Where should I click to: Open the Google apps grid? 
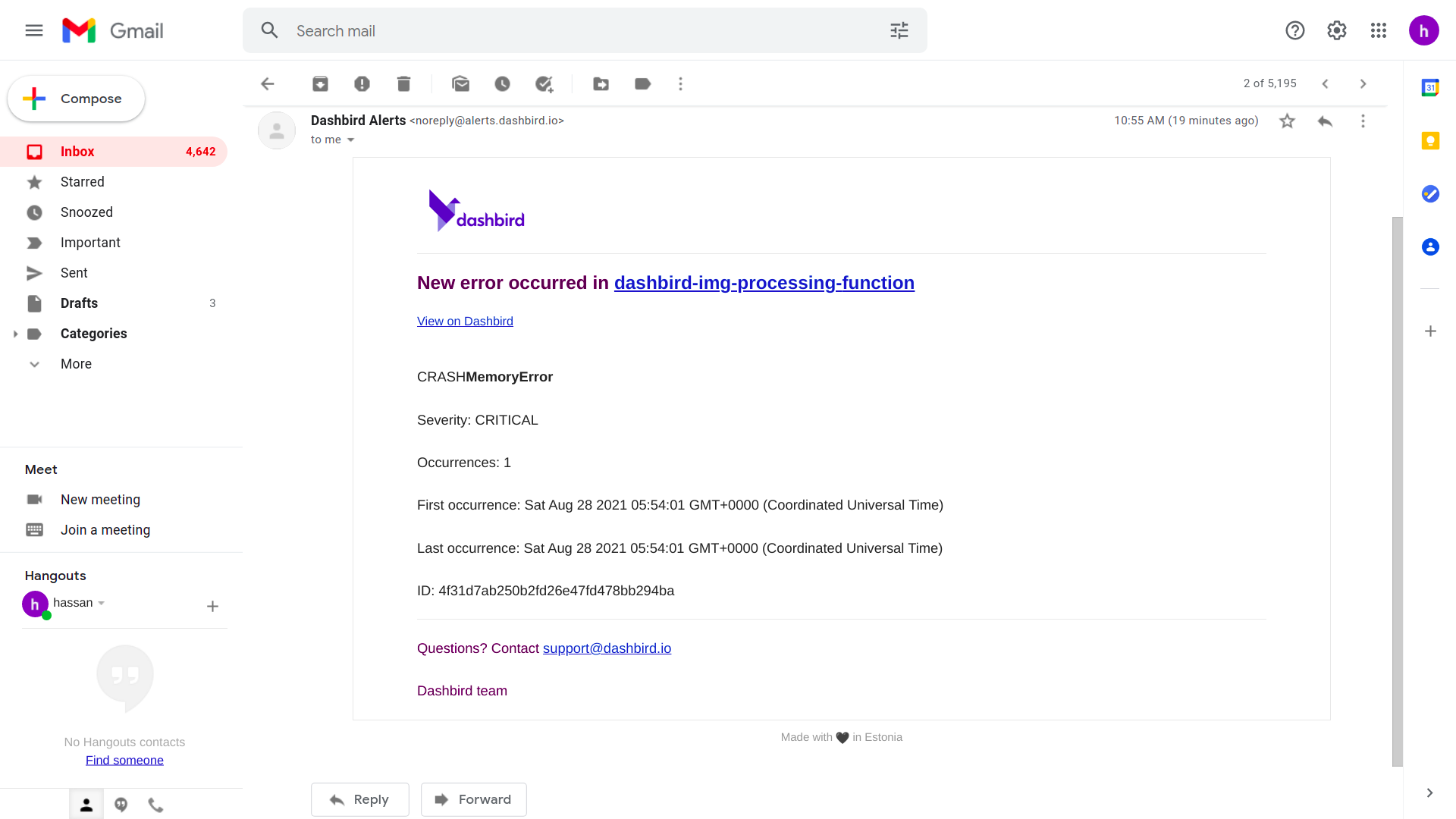[x=1379, y=30]
